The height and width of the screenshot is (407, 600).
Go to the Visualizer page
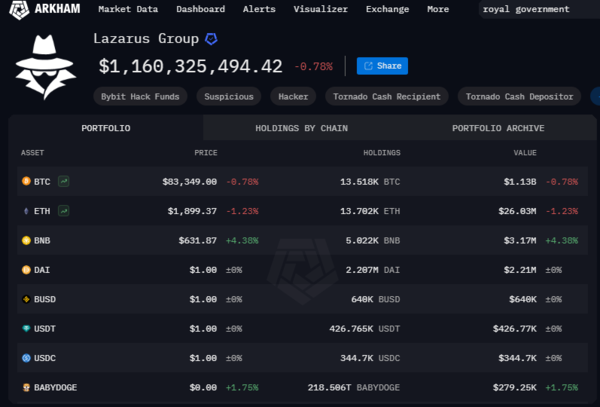click(320, 9)
